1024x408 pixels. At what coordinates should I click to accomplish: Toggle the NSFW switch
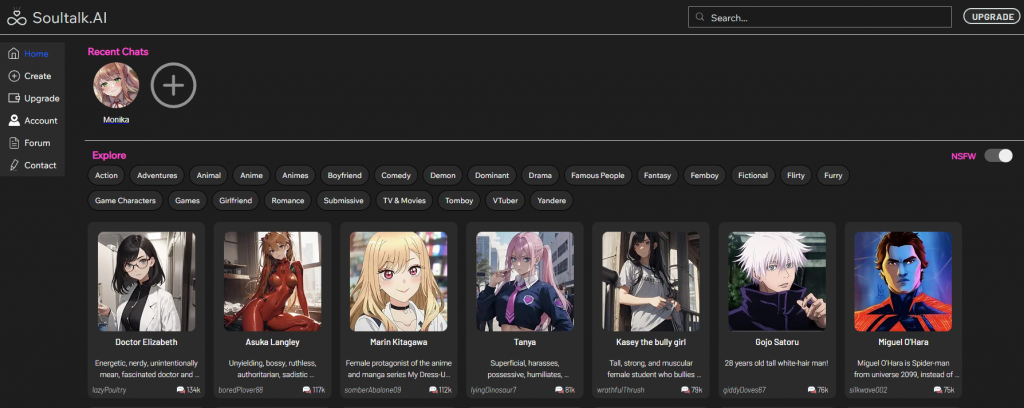click(x=998, y=156)
